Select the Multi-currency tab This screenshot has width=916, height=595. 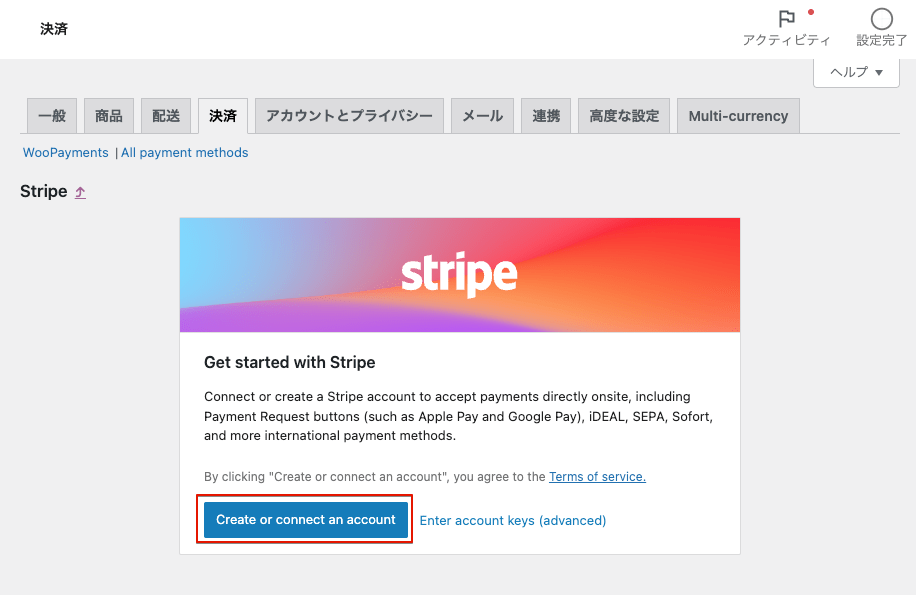tap(738, 116)
